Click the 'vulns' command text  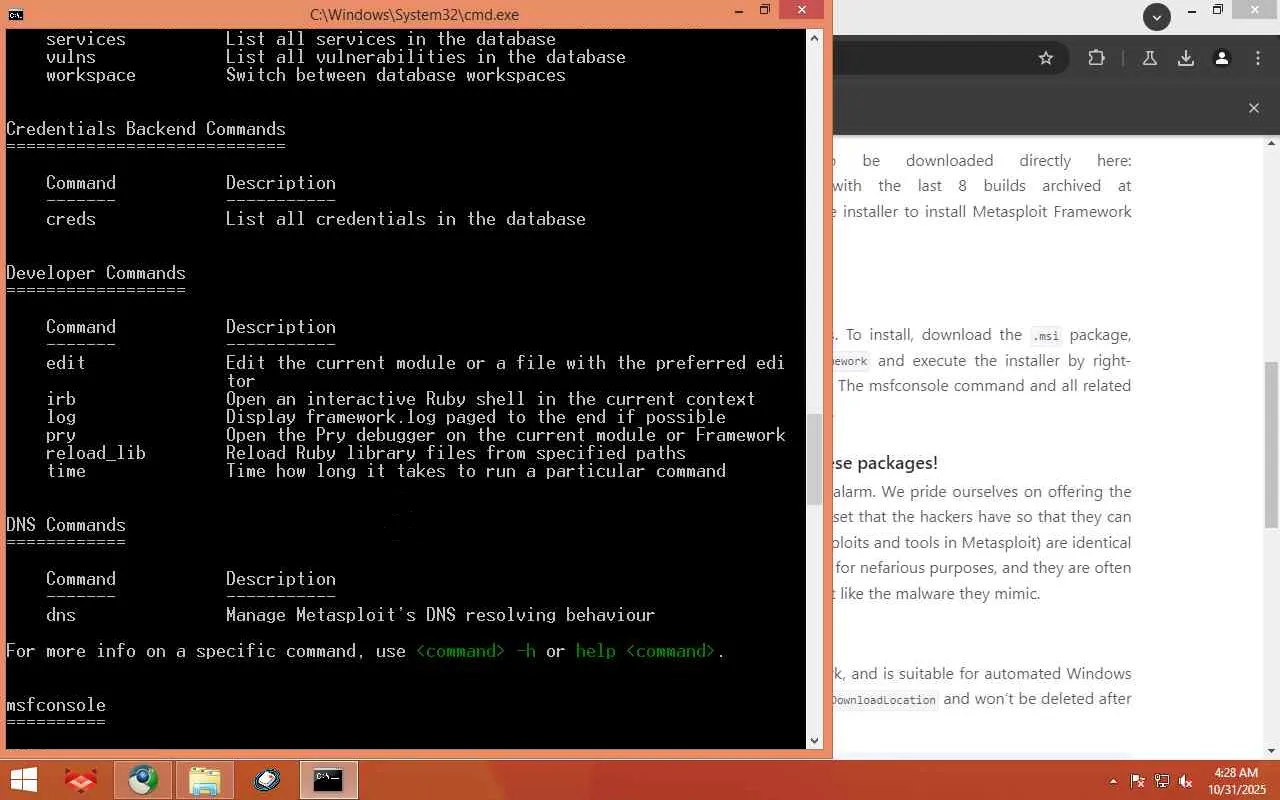tap(71, 57)
